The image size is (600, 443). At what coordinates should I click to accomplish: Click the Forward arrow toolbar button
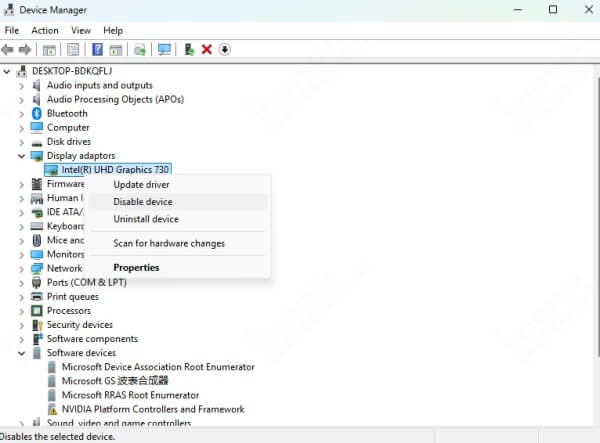click(25, 49)
